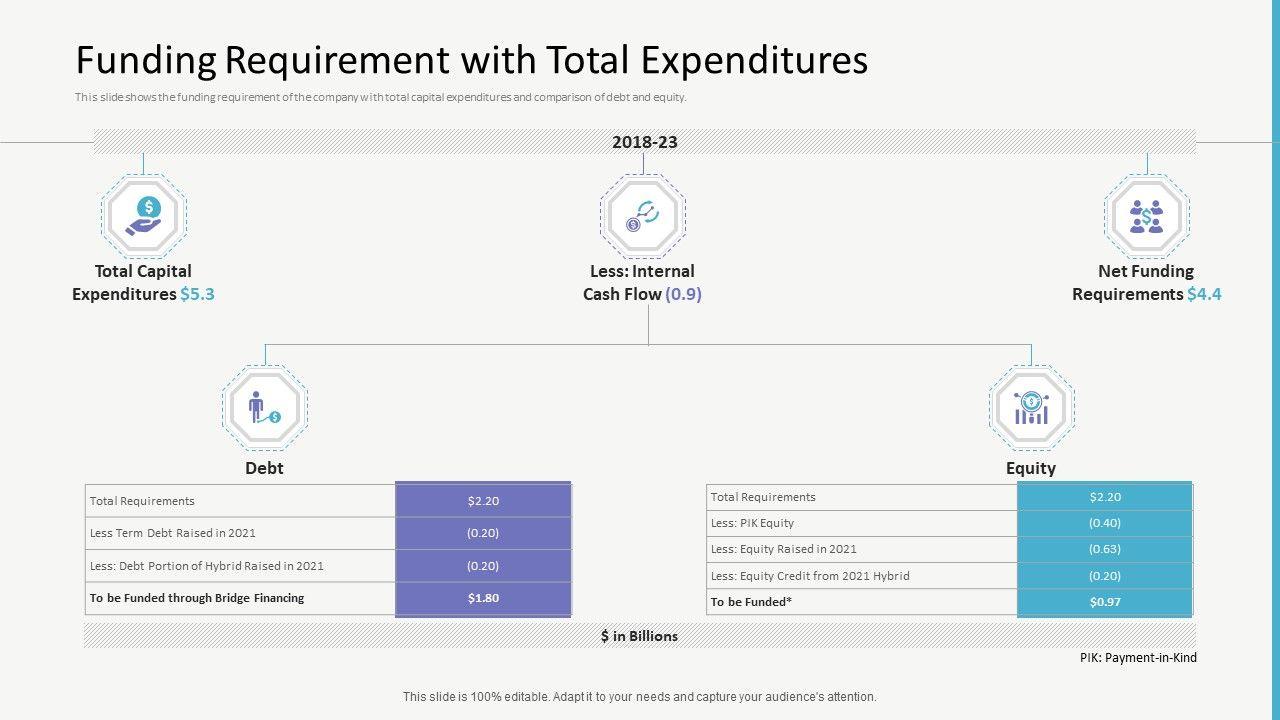Image resolution: width=1280 pixels, height=720 pixels.
Task: Select the Total Capital Expenditures $5.3 label
Action: point(143,283)
